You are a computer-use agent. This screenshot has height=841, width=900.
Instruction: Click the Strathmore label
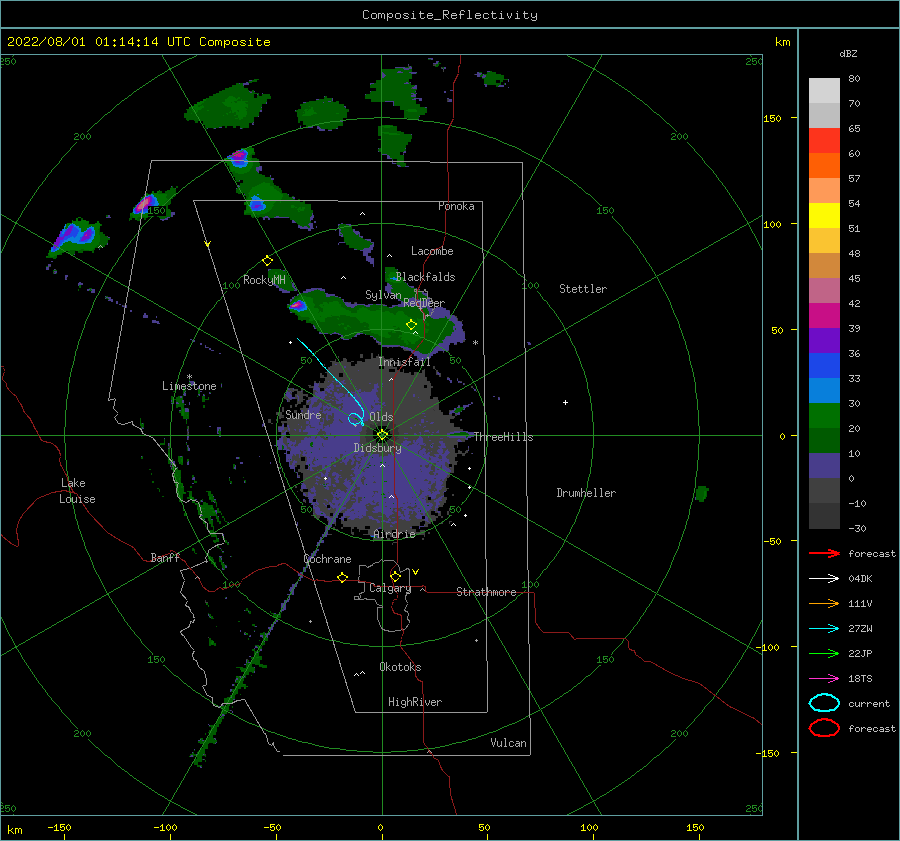[x=486, y=592]
